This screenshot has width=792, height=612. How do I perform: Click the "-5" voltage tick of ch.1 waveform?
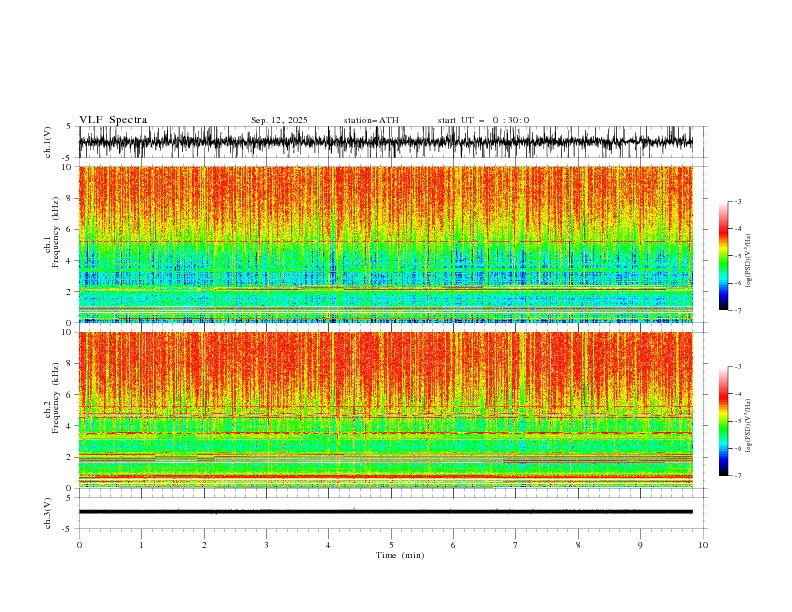point(67,158)
